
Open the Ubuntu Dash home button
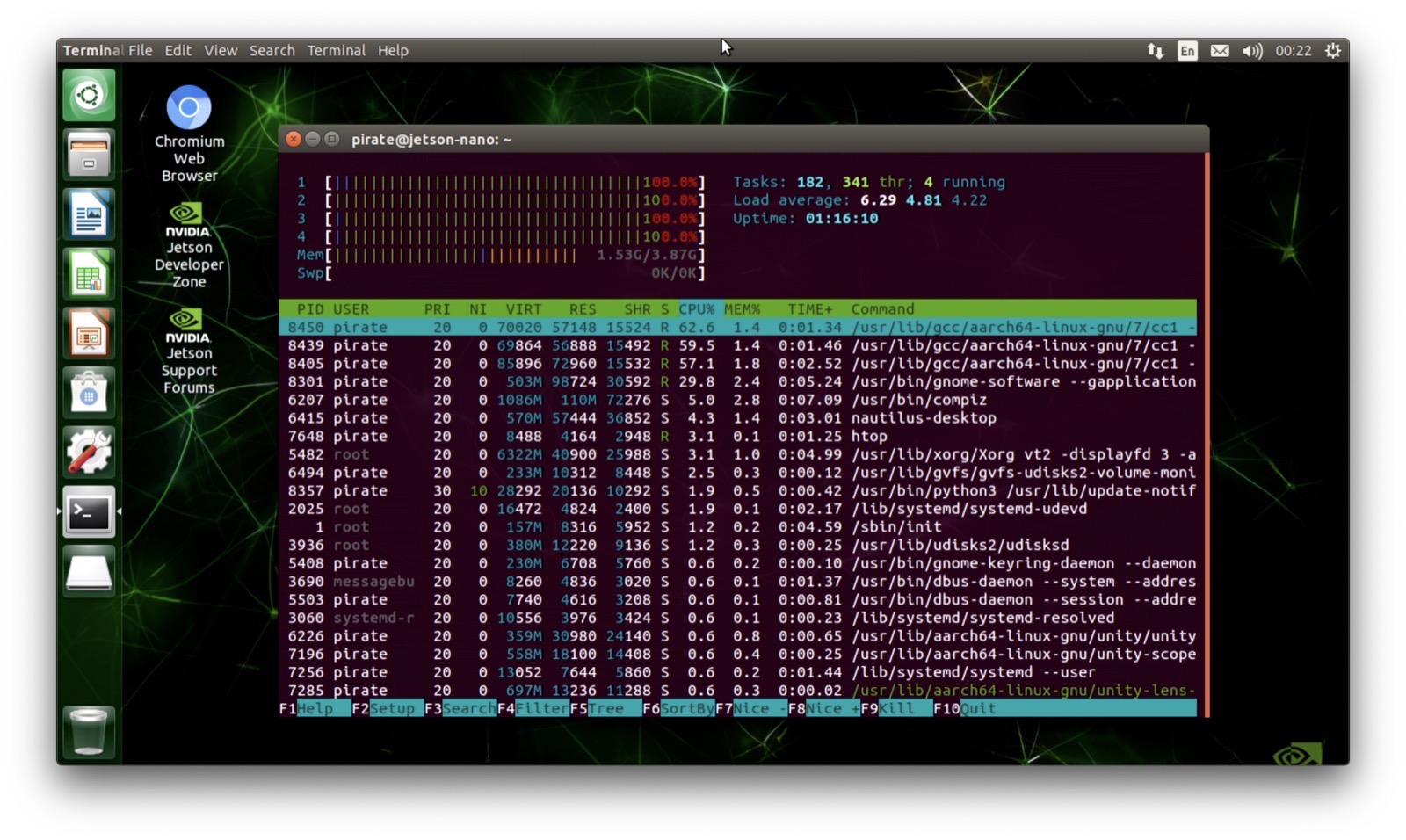pos(88,94)
